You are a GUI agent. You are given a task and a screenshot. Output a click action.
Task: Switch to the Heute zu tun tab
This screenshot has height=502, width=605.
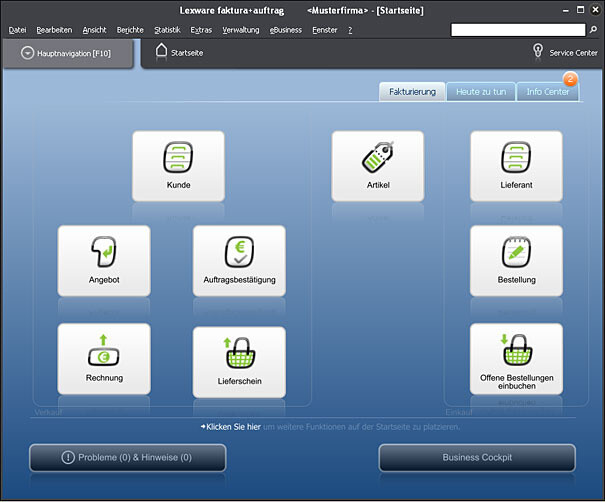pyautogui.click(x=480, y=92)
